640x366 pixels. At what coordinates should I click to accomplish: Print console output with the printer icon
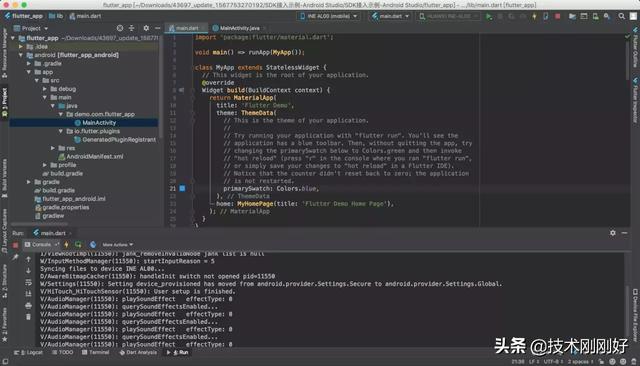click(x=28, y=305)
